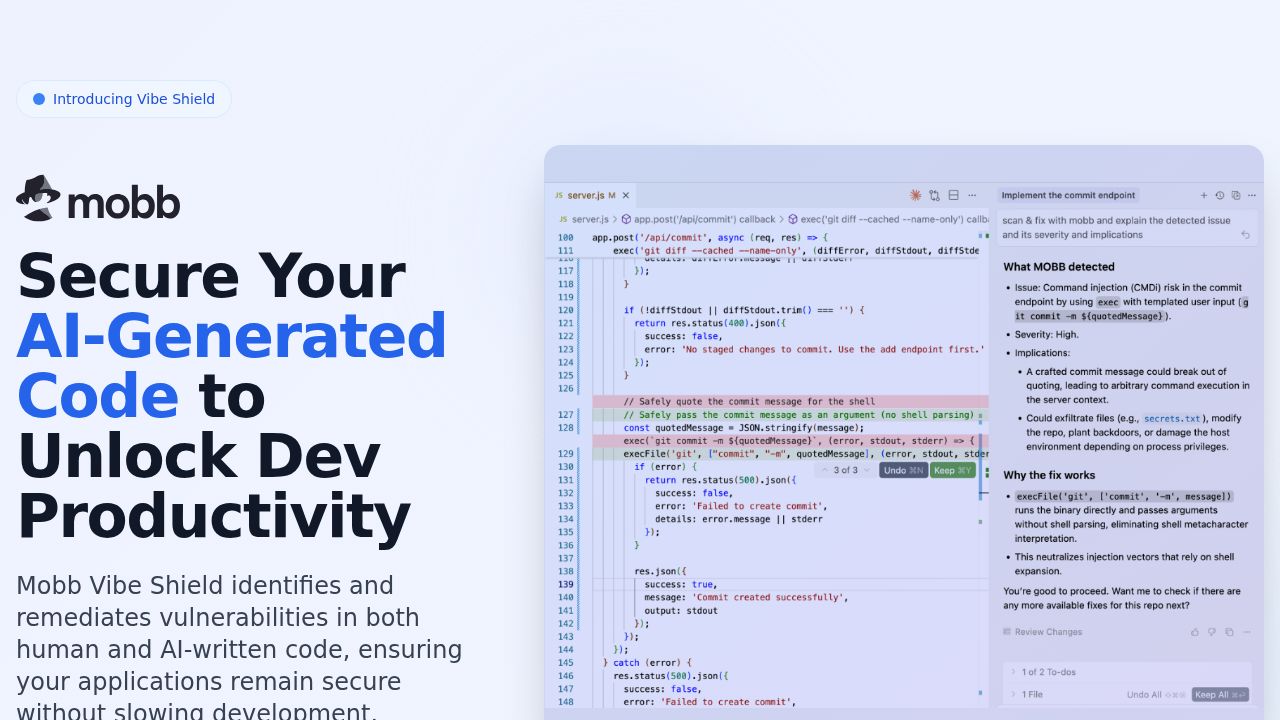The width and height of the screenshot is (1280, 720).
Task: Click the Undo button in the diff widget
Action: (903, 470)
